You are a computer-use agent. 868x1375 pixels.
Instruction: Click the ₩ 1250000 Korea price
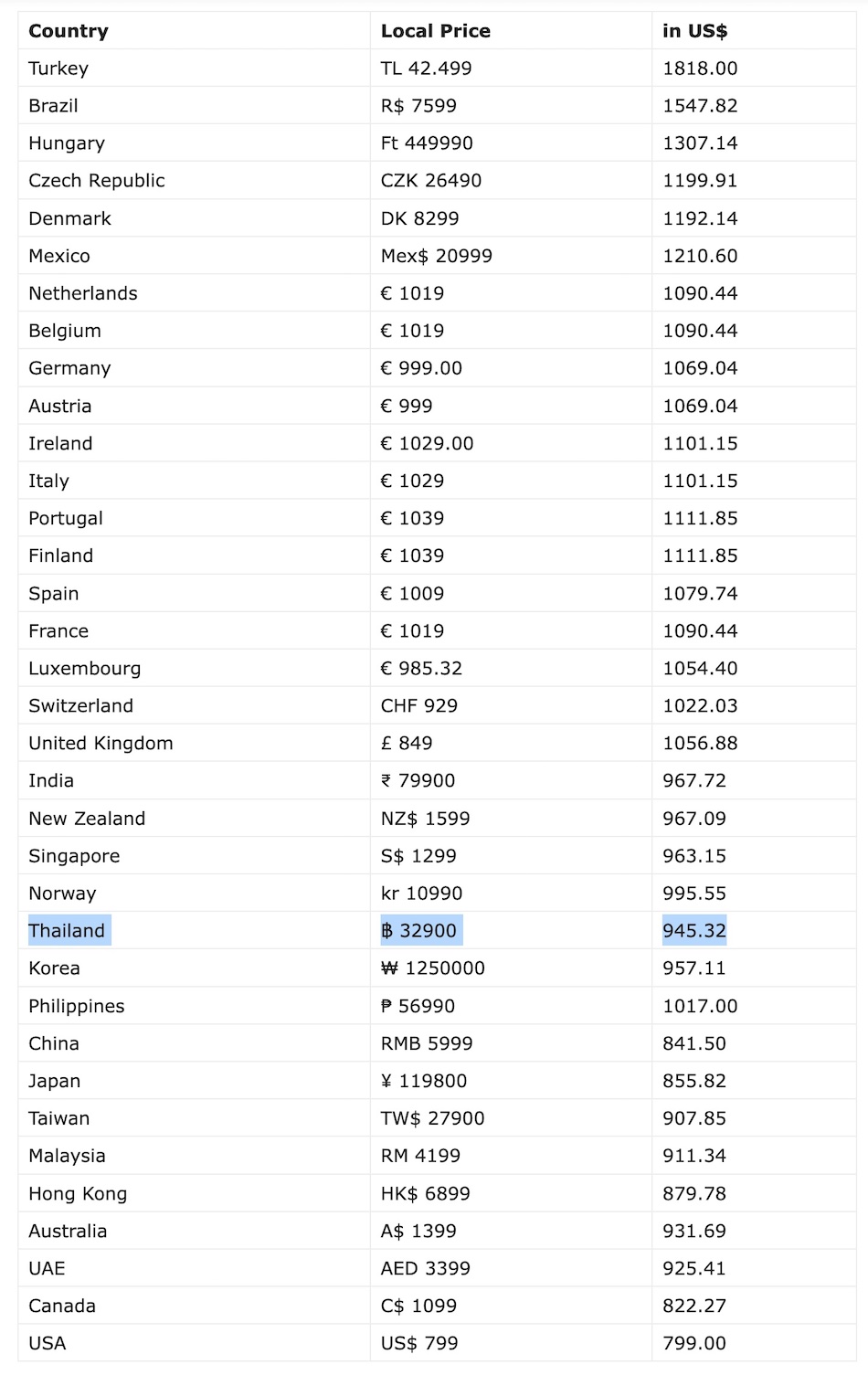pos(432,968)
